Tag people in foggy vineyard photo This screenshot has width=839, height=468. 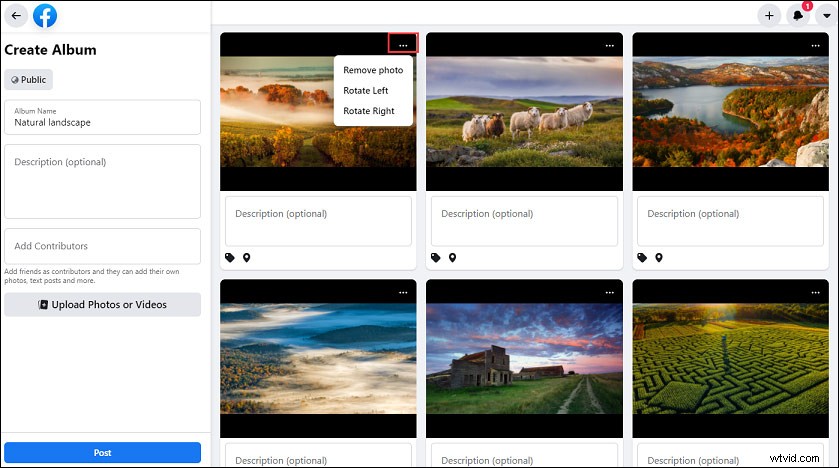tap(230, 258)
